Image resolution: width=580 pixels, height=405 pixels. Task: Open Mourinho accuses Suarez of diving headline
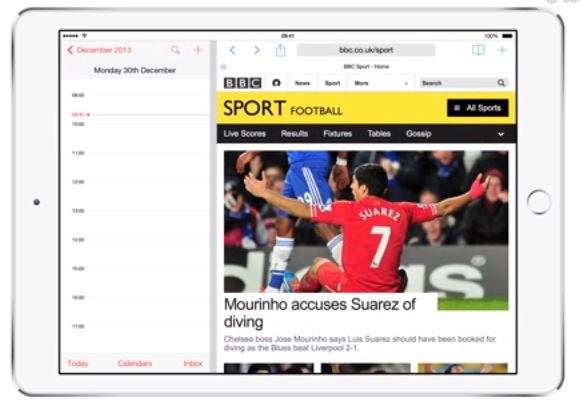coord(320,313)
